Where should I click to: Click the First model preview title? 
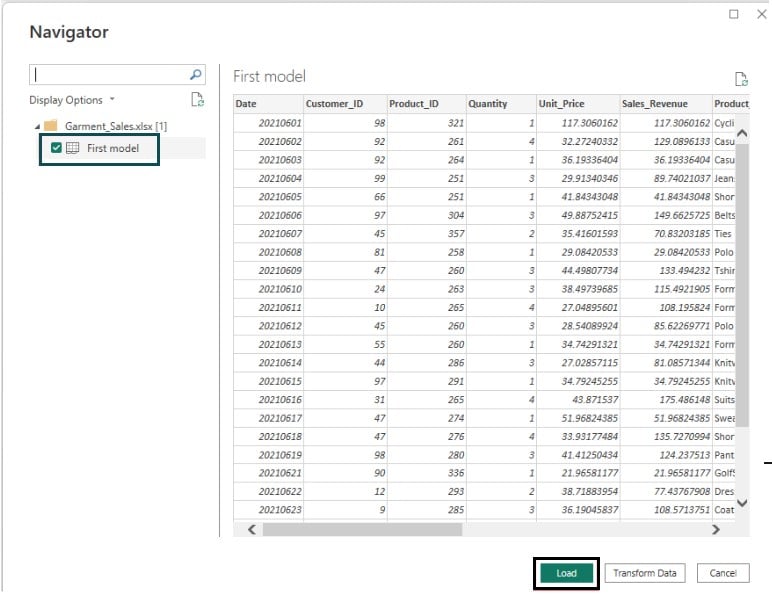coord(269,76)
